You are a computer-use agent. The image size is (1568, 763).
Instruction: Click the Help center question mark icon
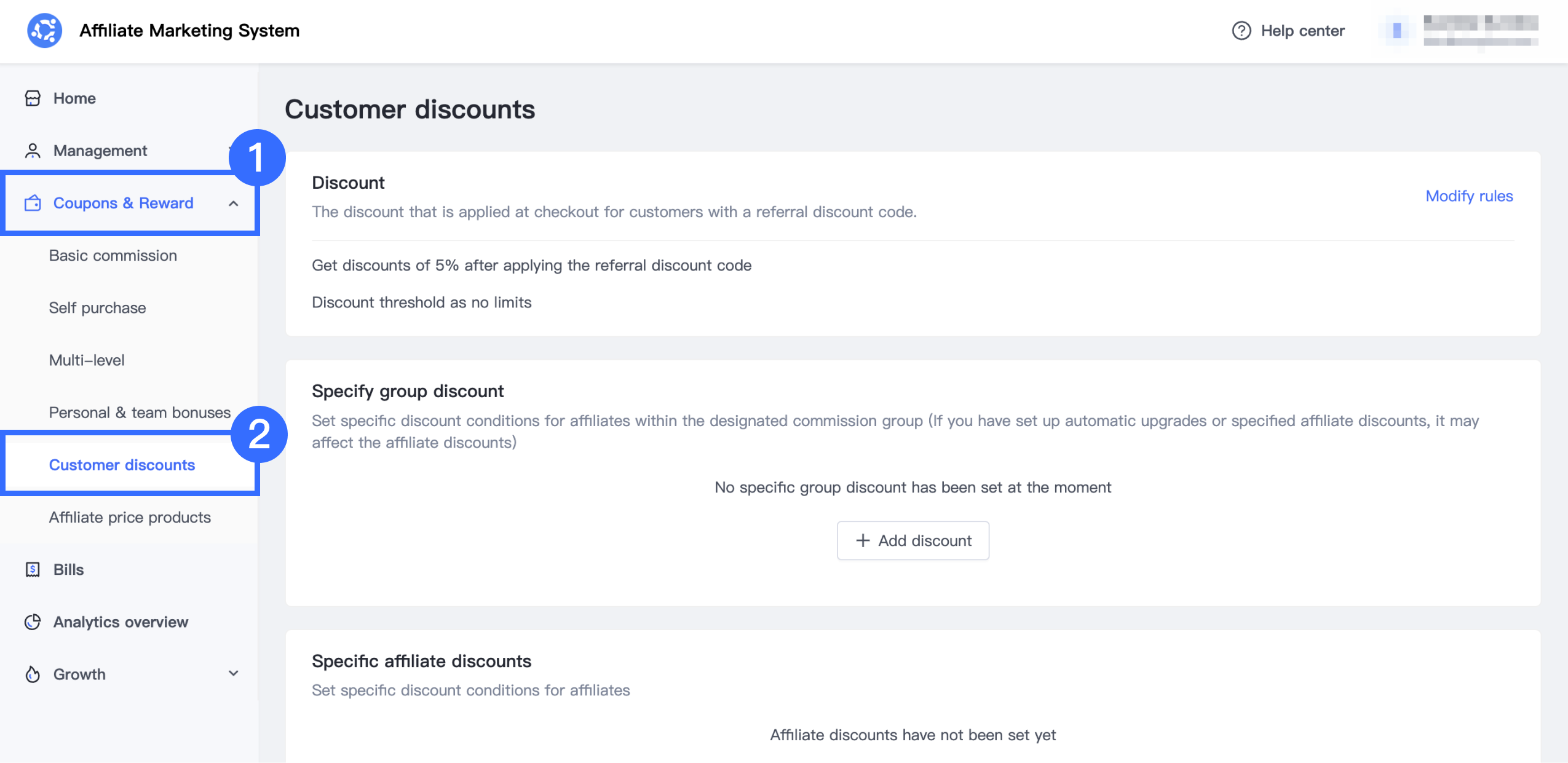point(1241,30)
